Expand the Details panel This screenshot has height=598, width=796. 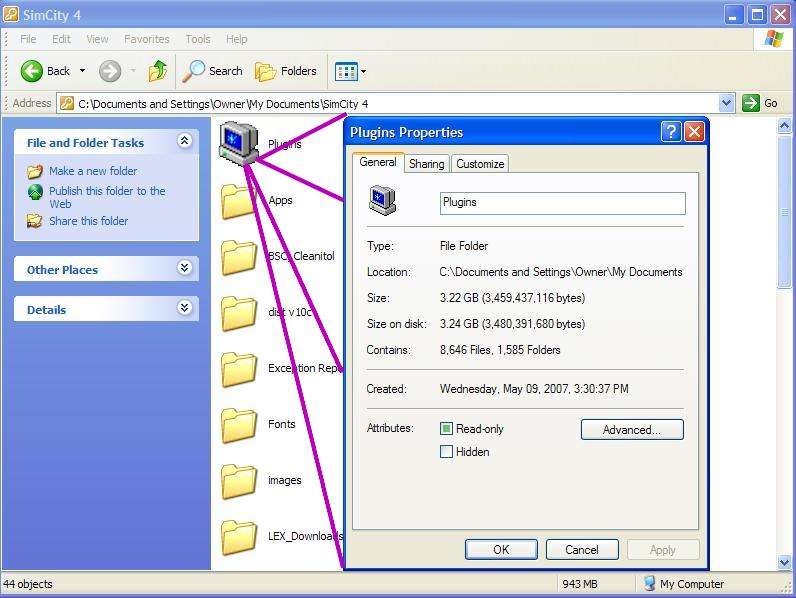pyautogui.click(x=185, y=308)
